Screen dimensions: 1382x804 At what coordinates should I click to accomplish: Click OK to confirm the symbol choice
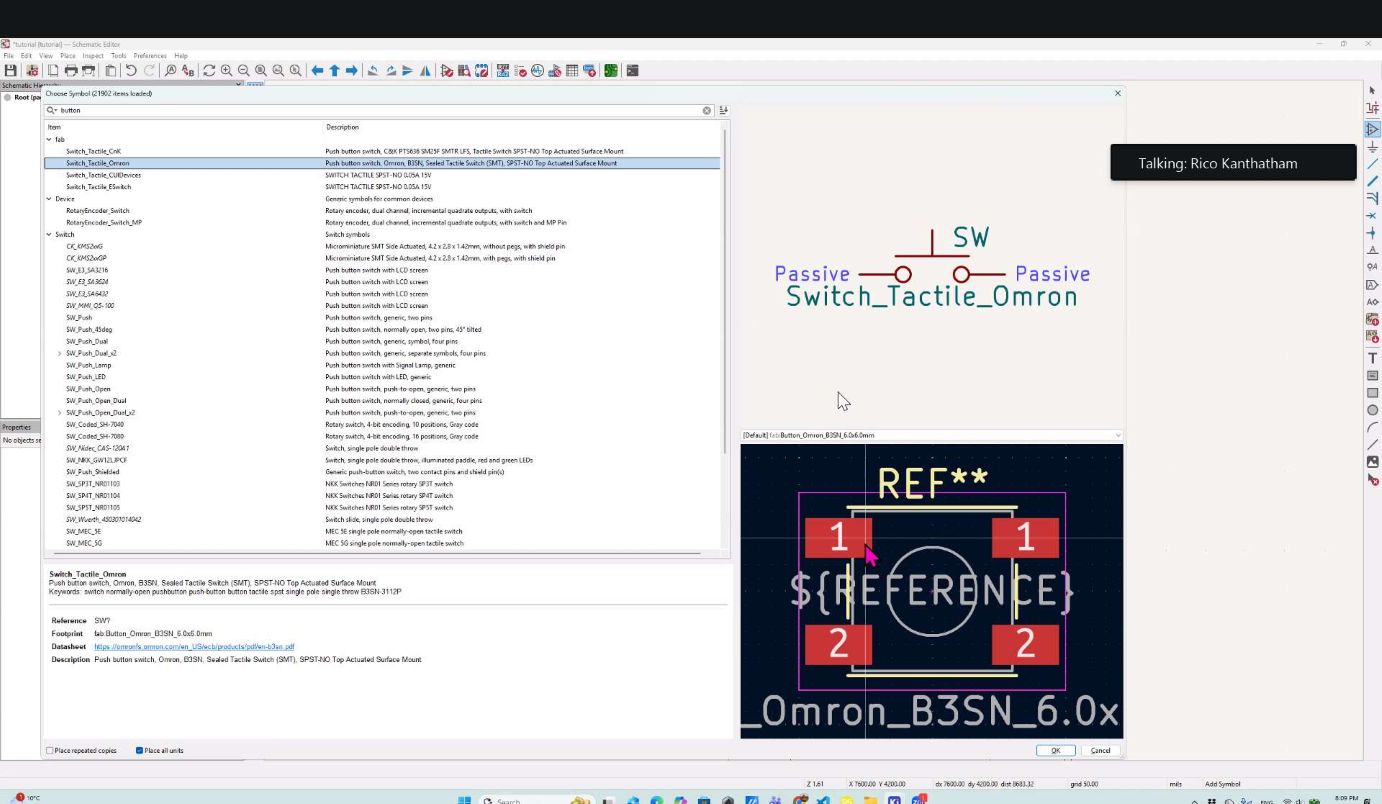click(1055, 750)
